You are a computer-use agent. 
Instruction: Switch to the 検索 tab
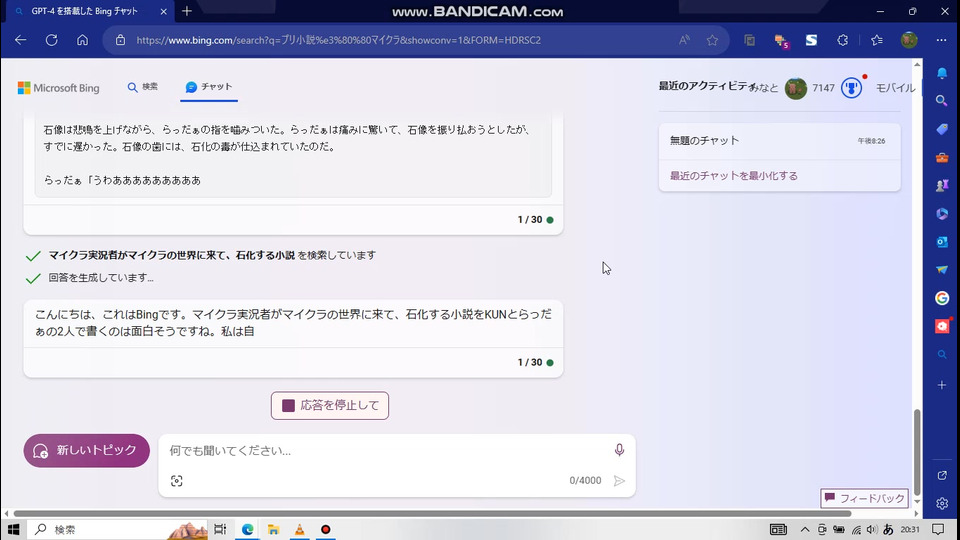pyautogui.click(x=142, y=87)
